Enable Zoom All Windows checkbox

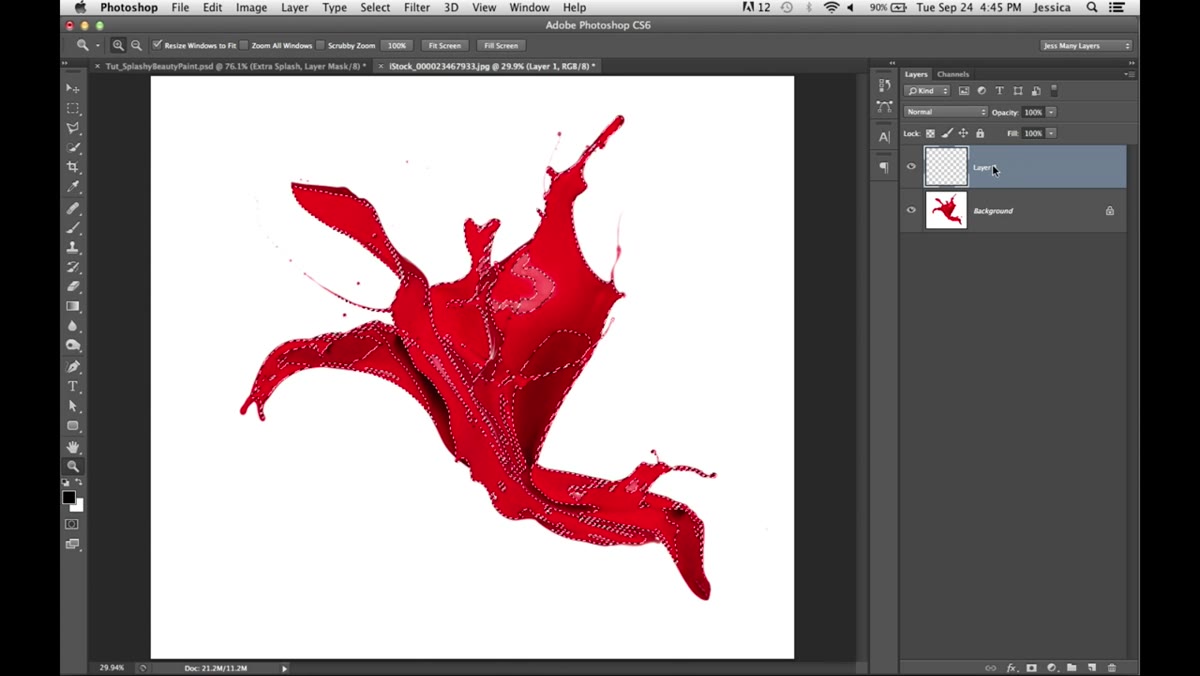tap(244, 45)
